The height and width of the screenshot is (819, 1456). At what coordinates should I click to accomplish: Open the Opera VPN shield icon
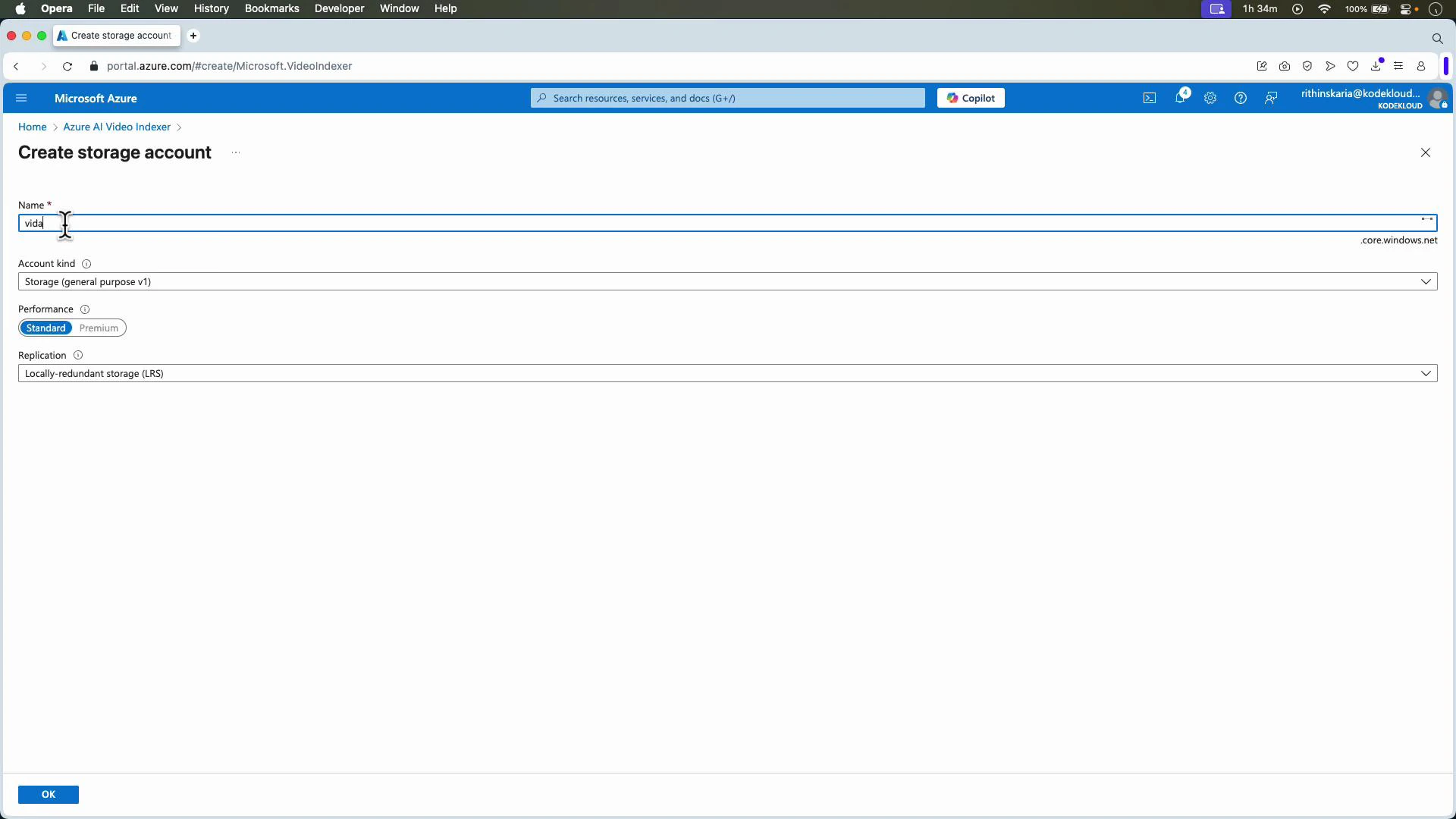point(1308,66)
